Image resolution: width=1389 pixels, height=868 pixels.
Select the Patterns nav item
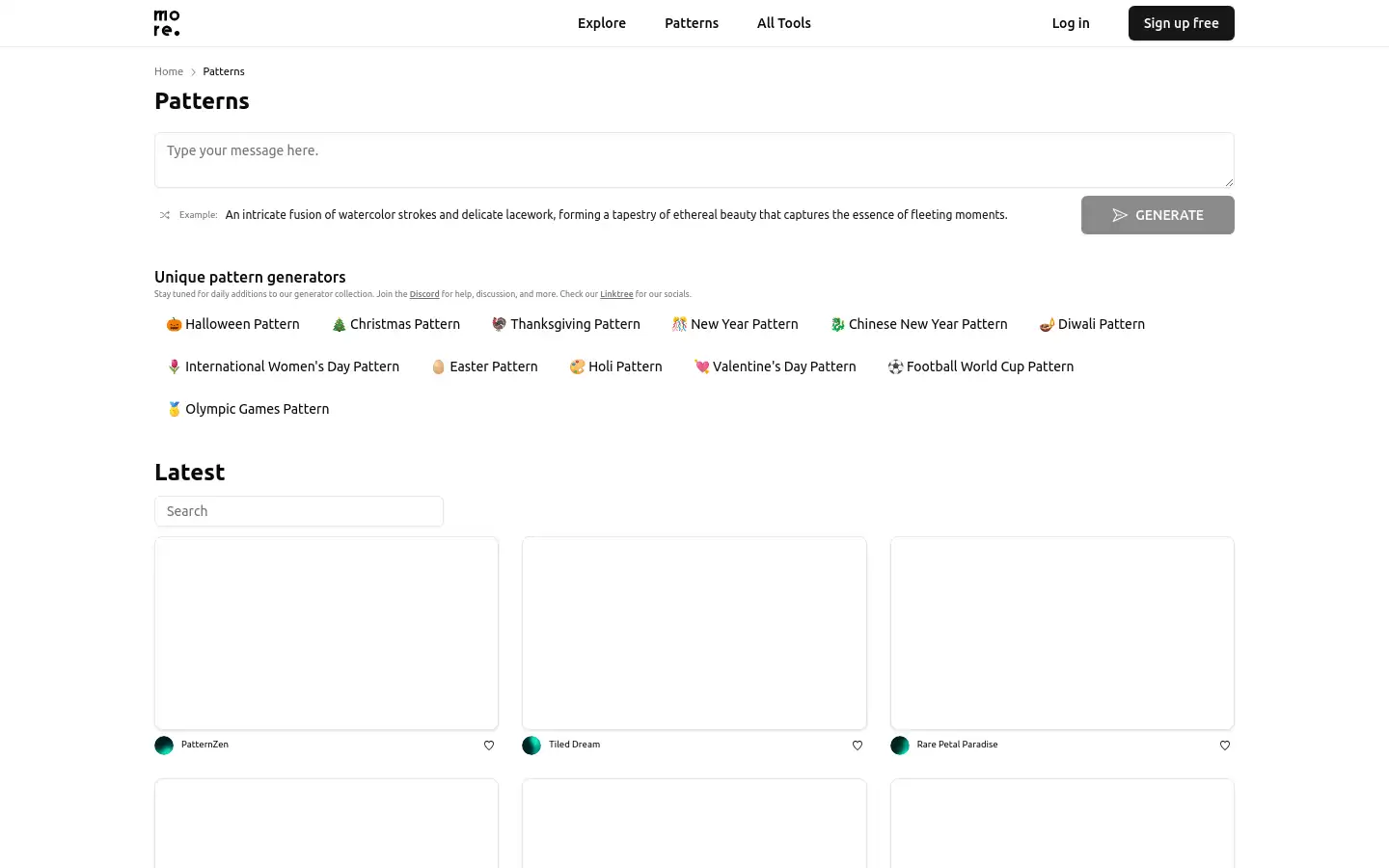(692, 23)
